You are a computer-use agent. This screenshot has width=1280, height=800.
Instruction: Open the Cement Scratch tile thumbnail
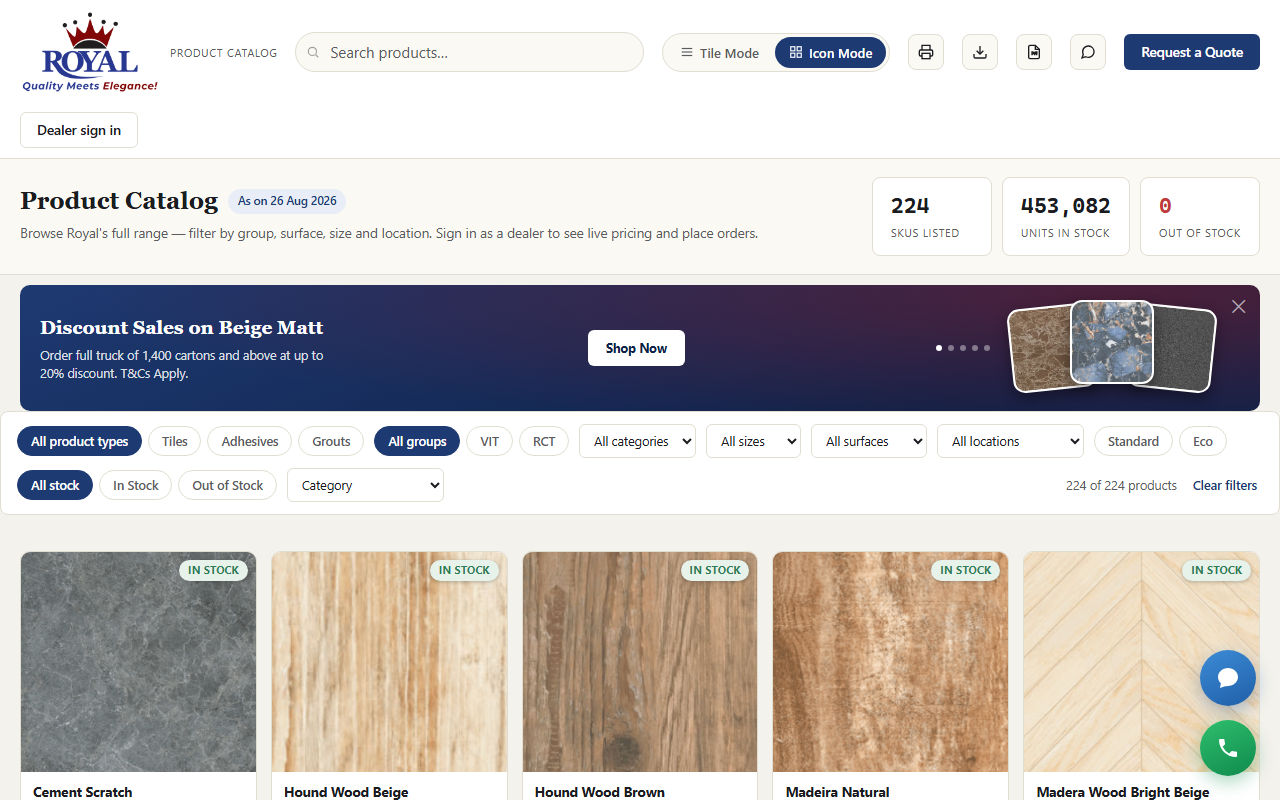138,662
